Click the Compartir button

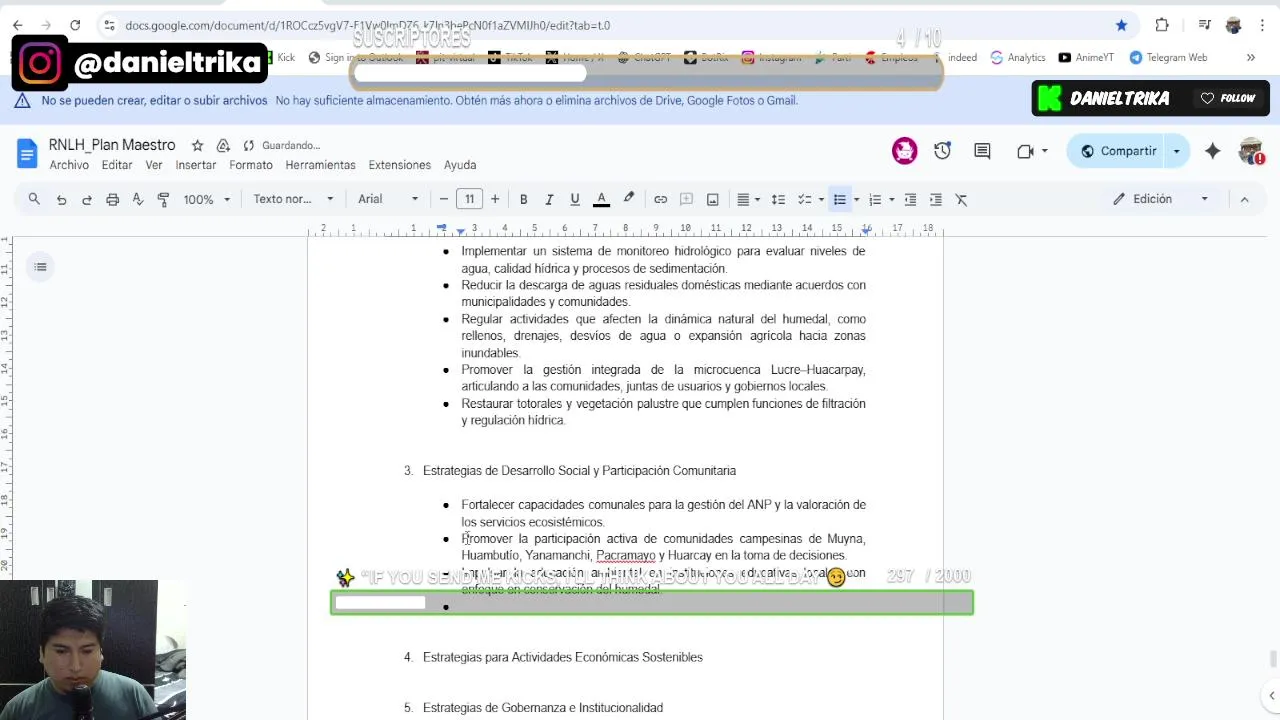pyautogui.click(x=1117, y=151)
